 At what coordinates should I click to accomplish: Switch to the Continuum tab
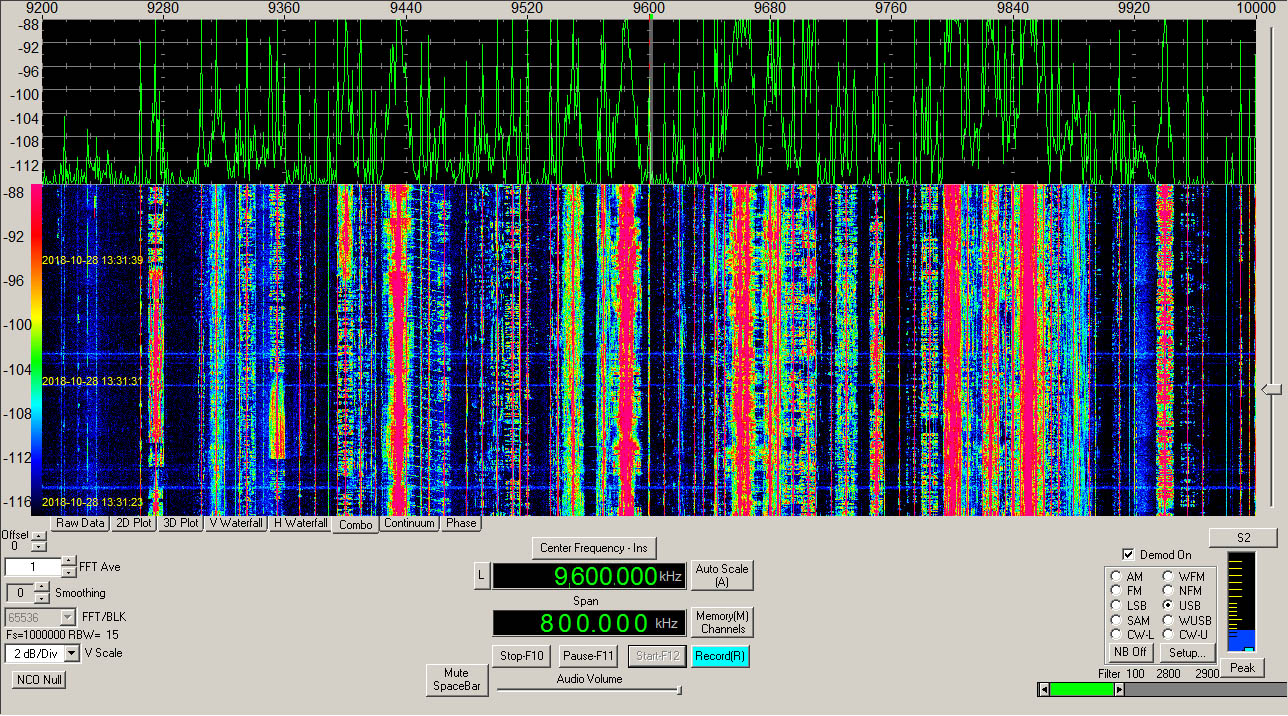coord(409,523)
